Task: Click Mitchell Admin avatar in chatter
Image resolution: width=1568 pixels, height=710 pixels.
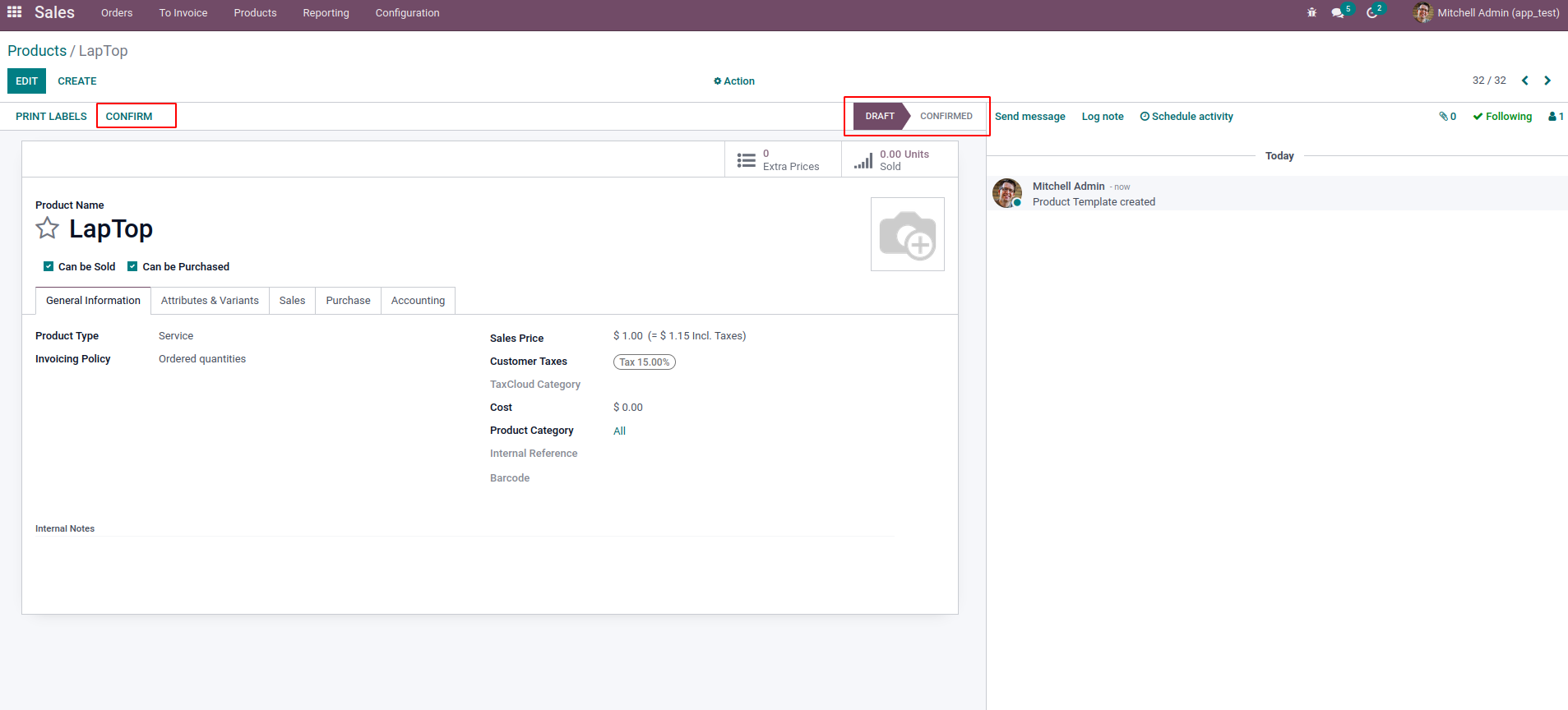Action: 1007,193
